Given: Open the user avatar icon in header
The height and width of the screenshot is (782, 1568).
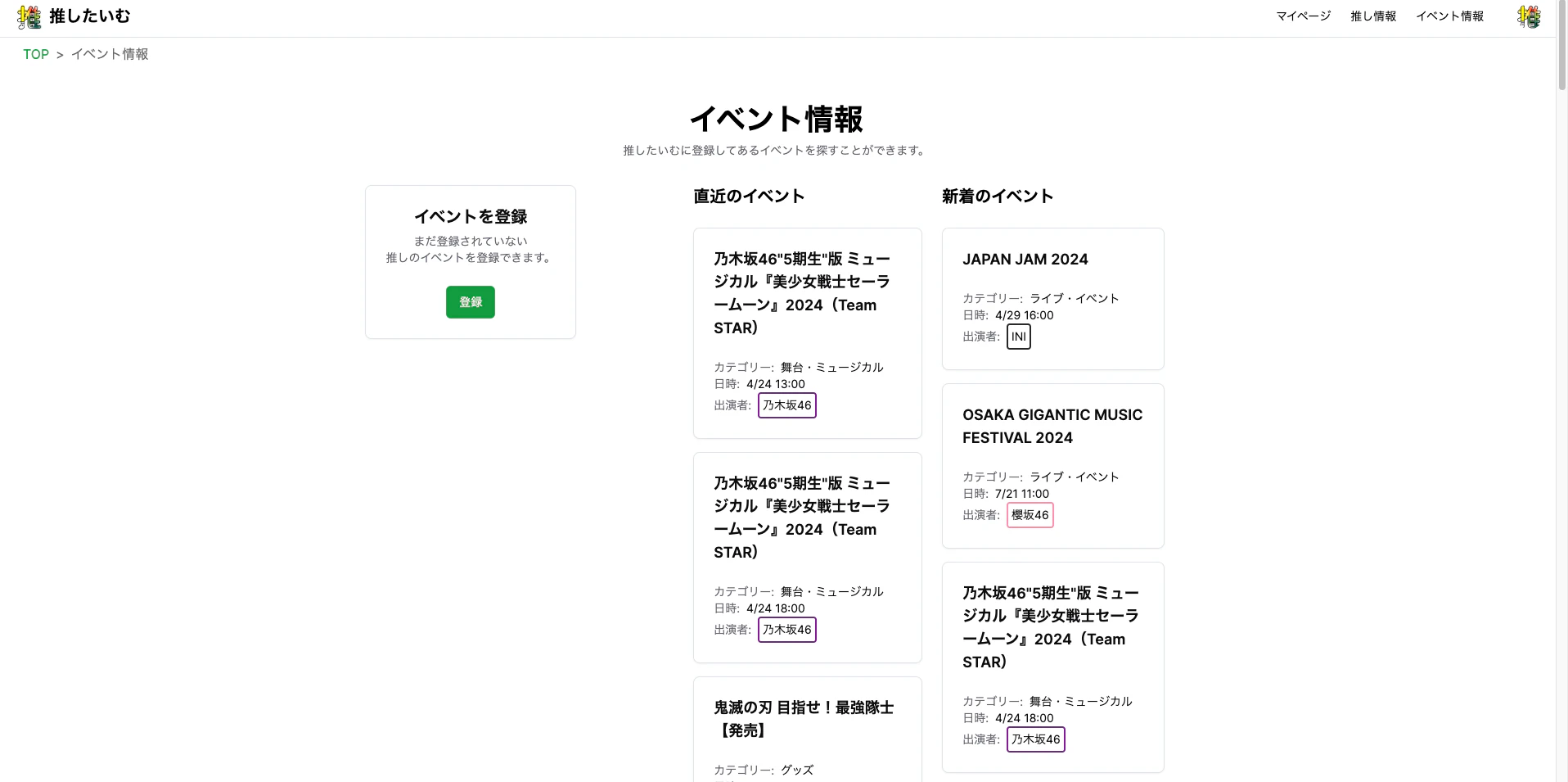Looking at the screenshot, I should click(x=1528, y=16).
